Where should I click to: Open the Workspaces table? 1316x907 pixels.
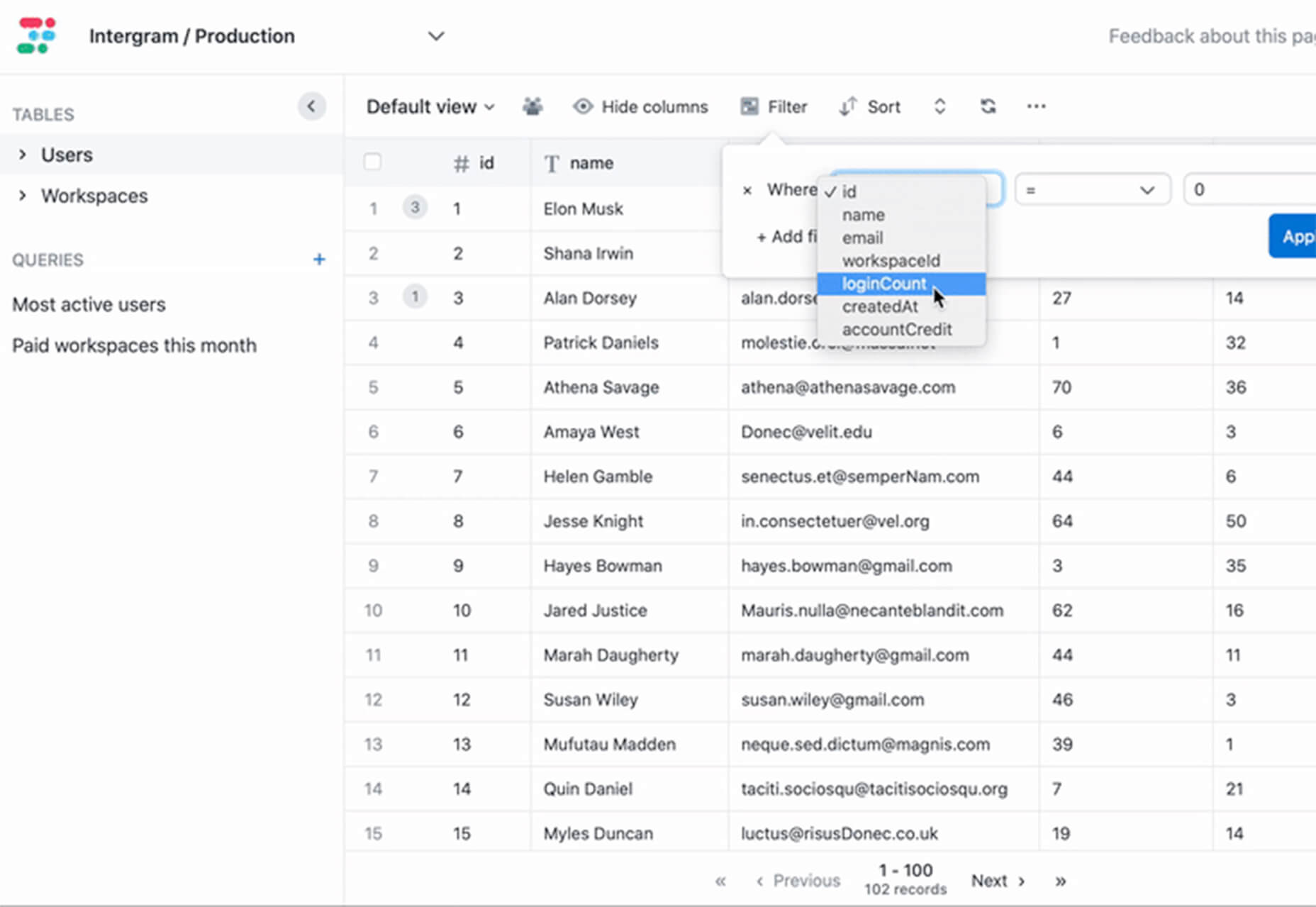point(94,196)
